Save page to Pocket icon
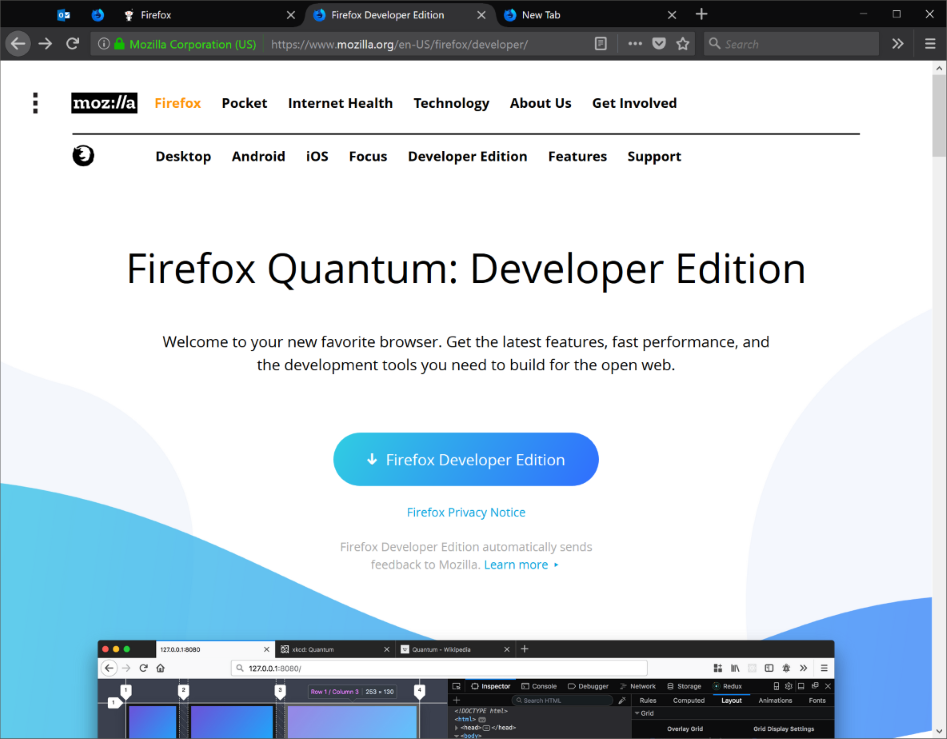Screen dimensions: 947x739 (659, 43)
